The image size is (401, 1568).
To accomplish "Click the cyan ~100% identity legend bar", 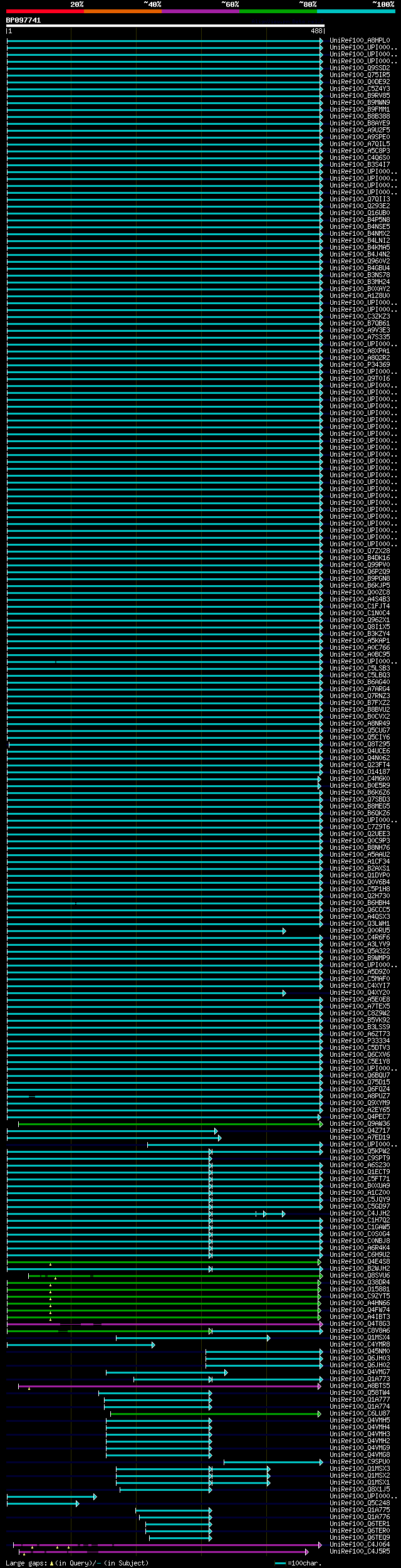I will tap(355, 11).
